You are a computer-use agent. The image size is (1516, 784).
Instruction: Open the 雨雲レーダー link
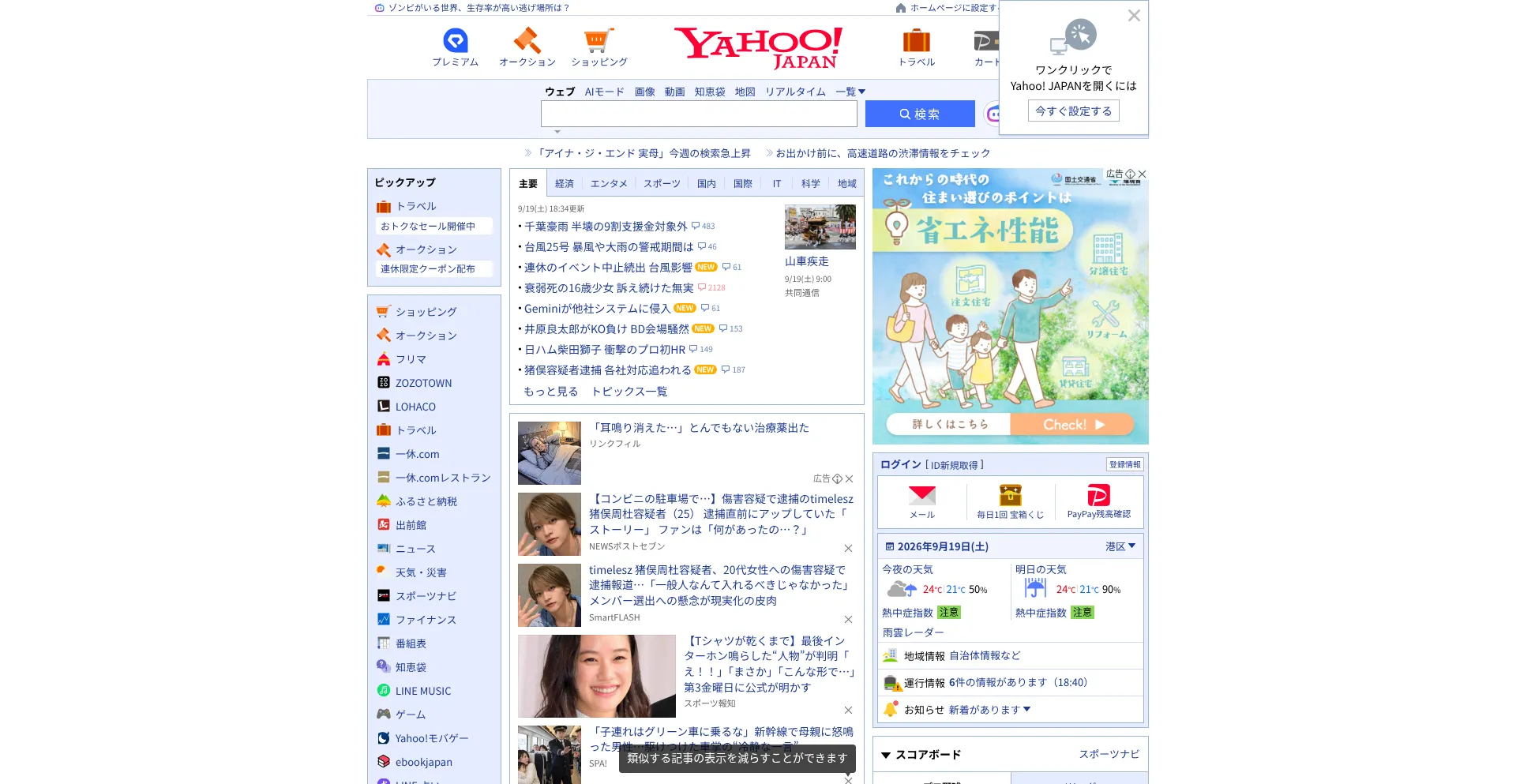[x=913, y=632]
